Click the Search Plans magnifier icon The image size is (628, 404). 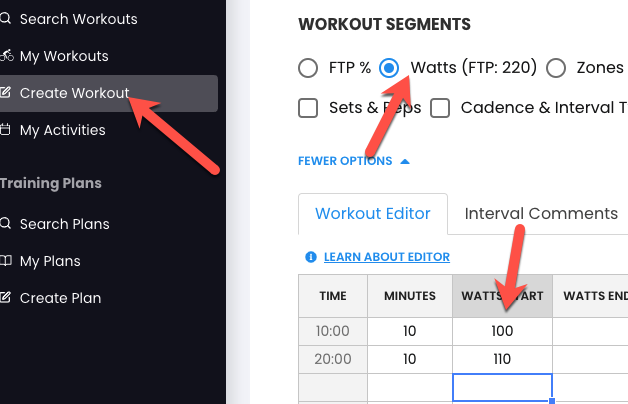click(5, 223)
